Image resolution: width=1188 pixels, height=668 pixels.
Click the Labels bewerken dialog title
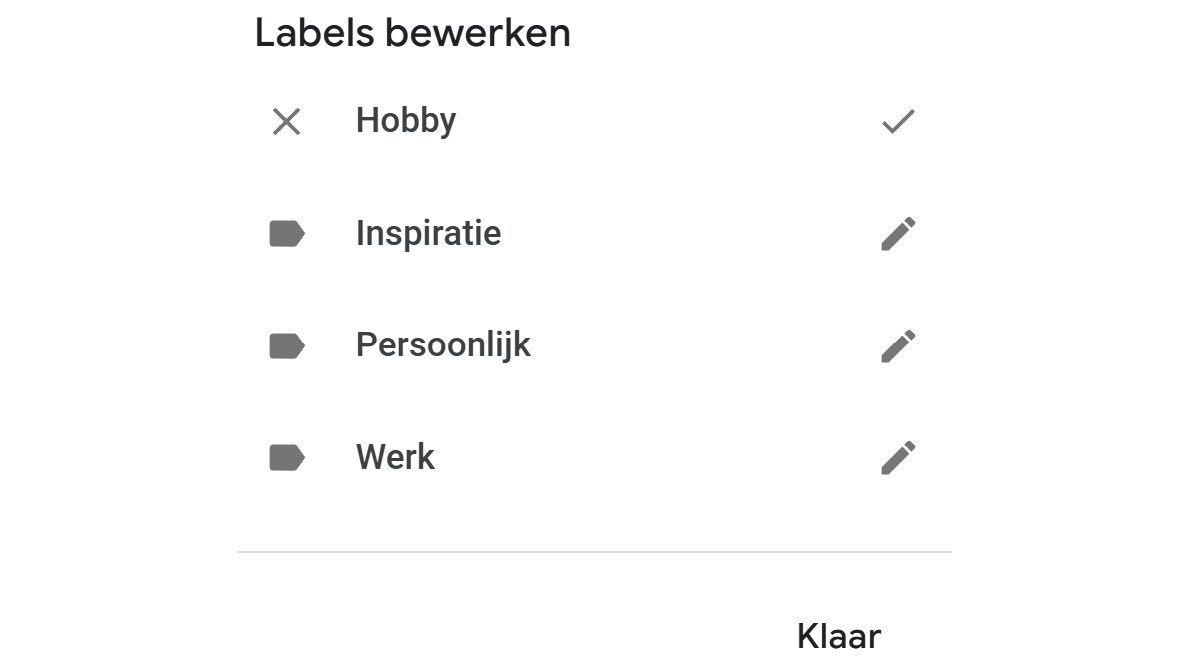tap(412, 33)
